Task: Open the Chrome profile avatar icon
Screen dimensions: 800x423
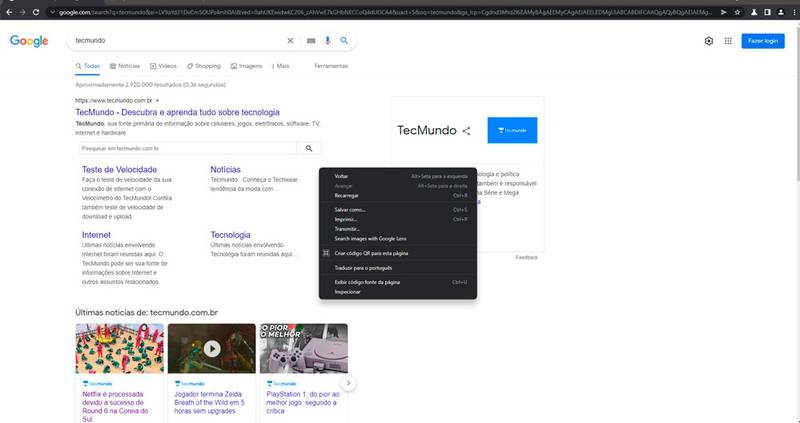Action: pos(781,12)
